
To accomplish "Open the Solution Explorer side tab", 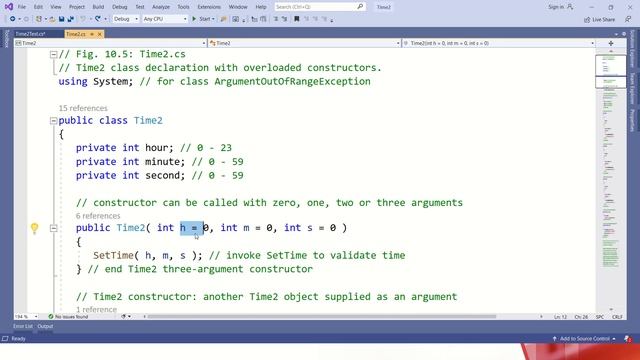I will point(632,49).
